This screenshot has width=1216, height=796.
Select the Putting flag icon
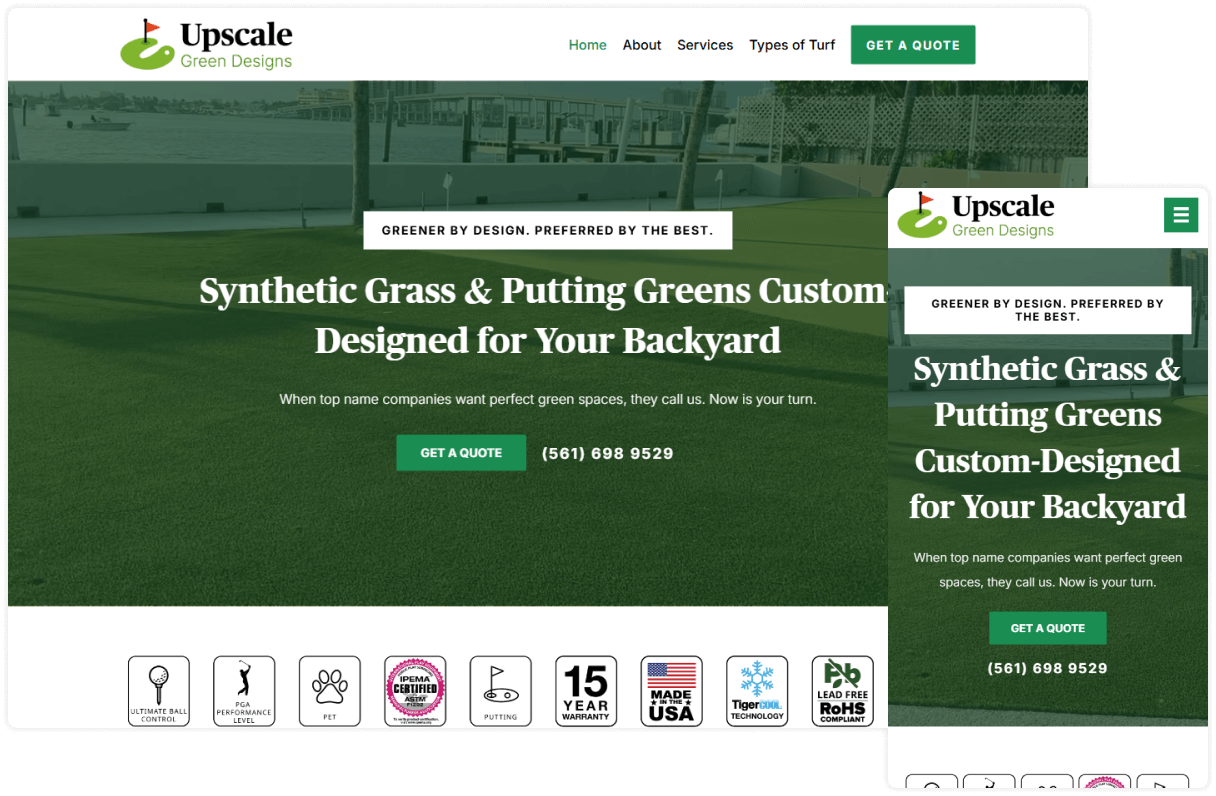[500, 690]
